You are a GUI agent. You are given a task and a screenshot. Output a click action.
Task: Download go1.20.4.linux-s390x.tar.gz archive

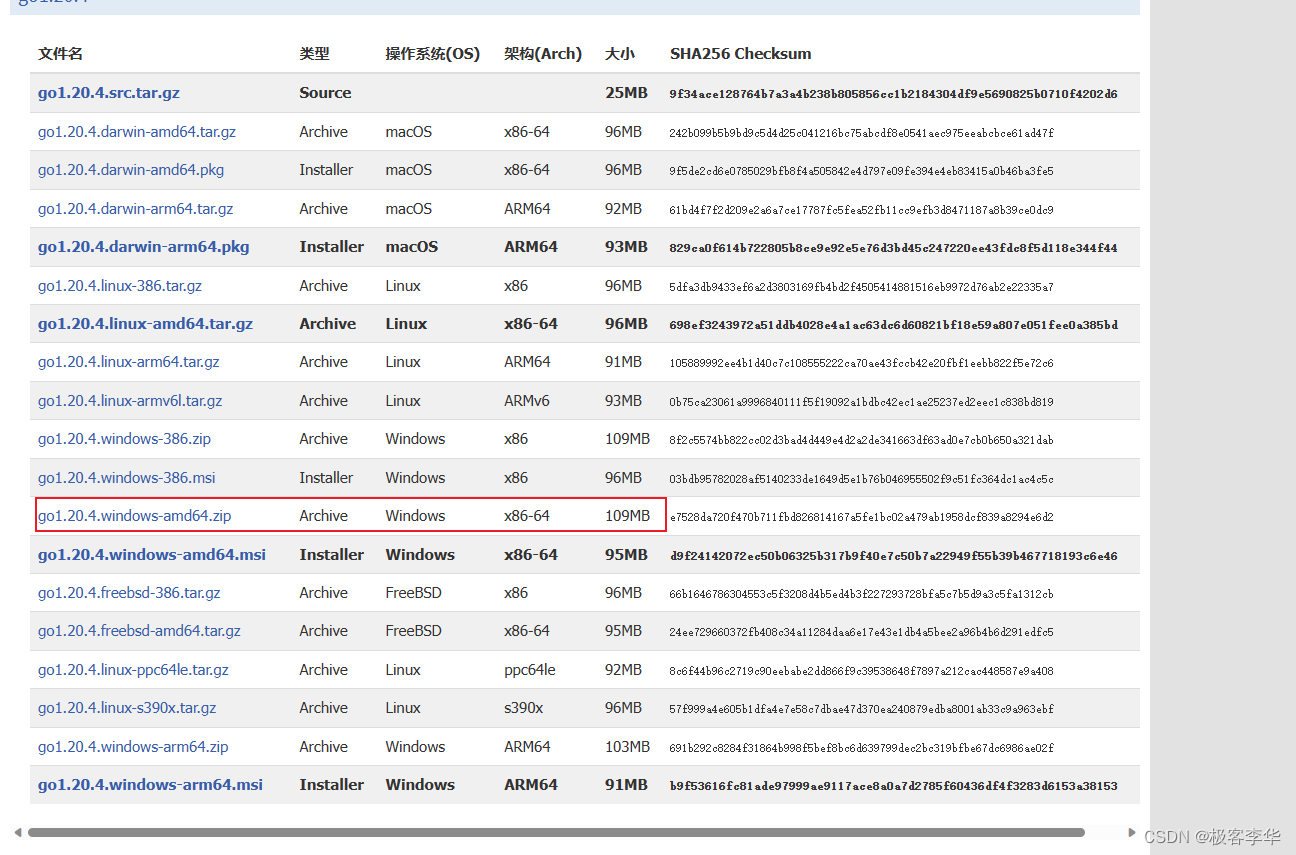(127, 708)
